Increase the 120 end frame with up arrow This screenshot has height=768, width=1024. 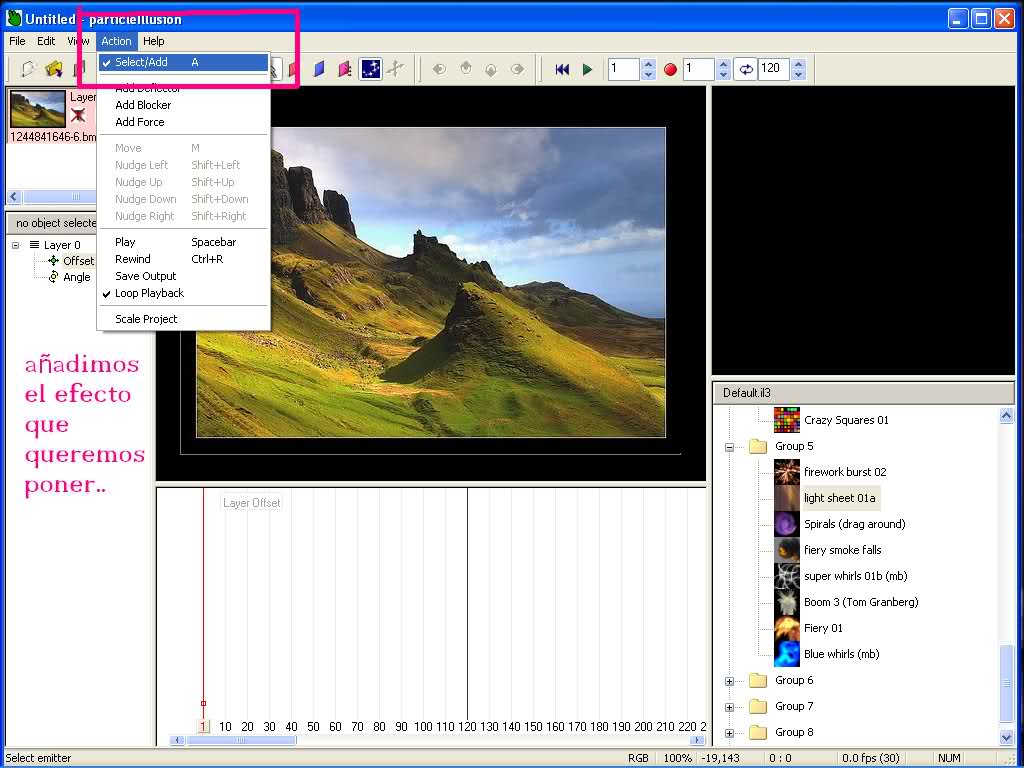[x=798, y=63]
